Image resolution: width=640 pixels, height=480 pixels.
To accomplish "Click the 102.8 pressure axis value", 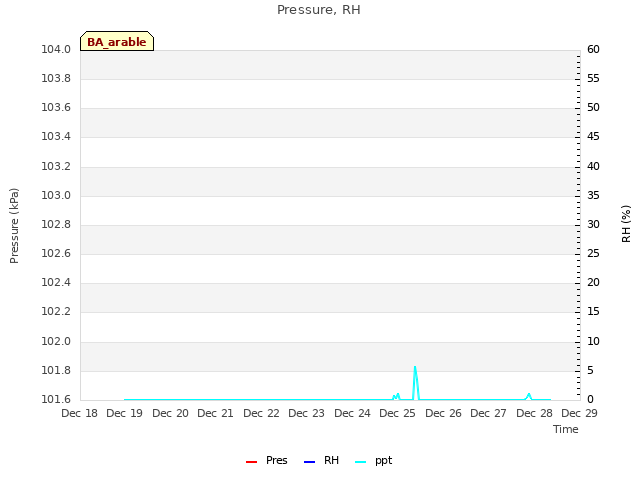I will tap(56, 224).
